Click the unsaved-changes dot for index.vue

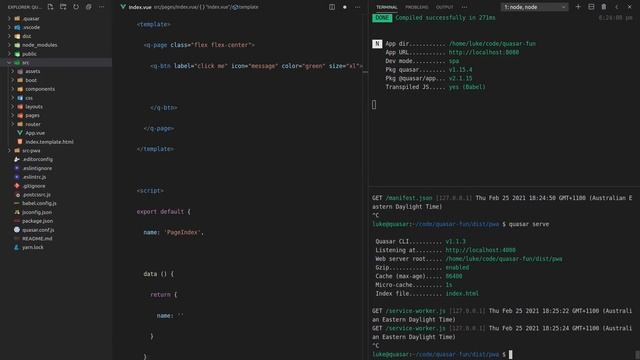(345, 7)
